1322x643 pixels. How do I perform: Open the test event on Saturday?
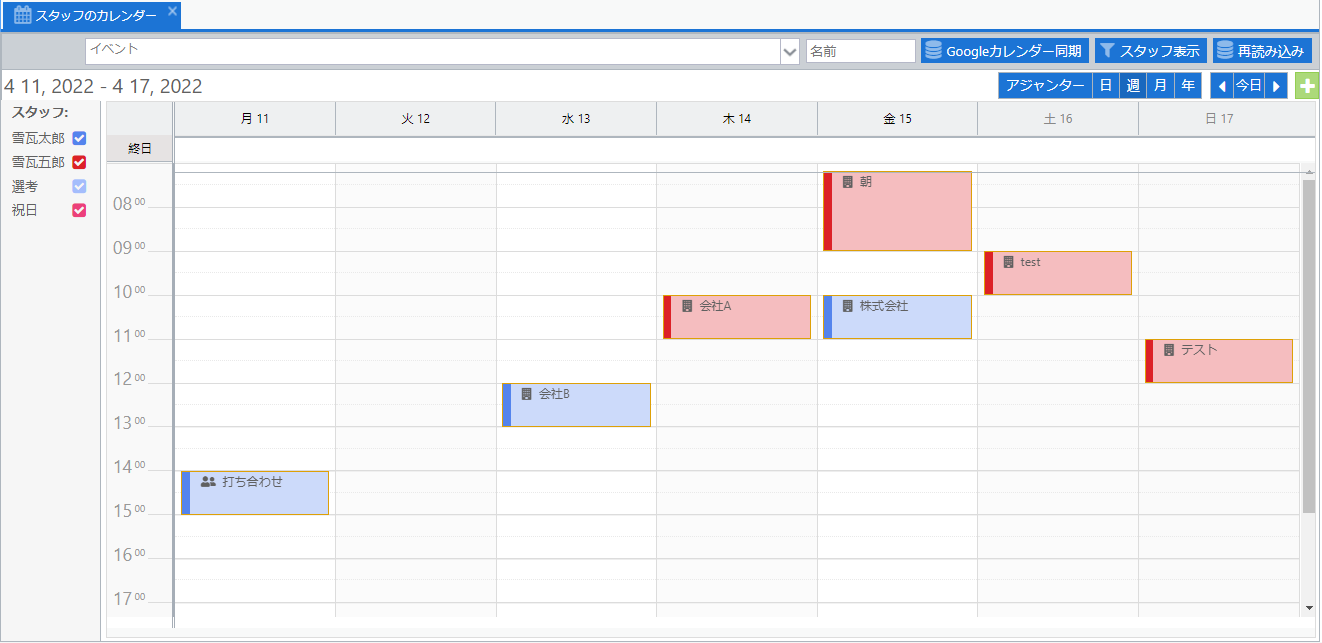point(1058,273)
